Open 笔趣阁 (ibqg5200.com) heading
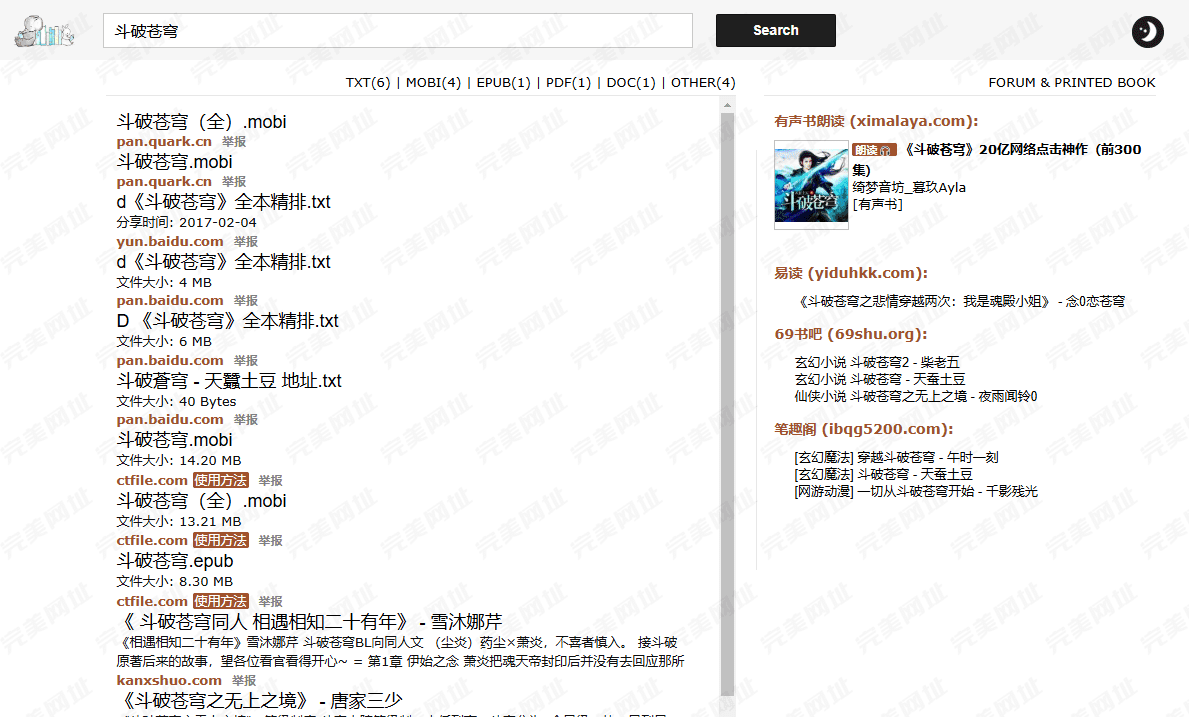Viewport: 1189px width, 717px height. pos(864,429)
